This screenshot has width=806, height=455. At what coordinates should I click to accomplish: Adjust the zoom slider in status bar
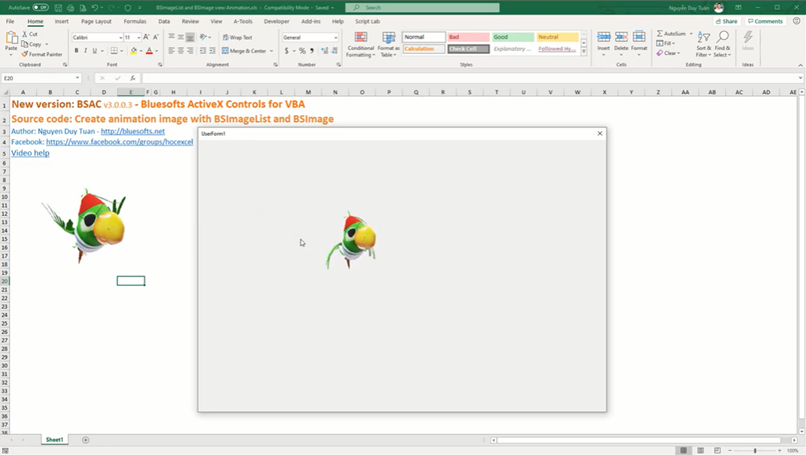coord(755,450)
